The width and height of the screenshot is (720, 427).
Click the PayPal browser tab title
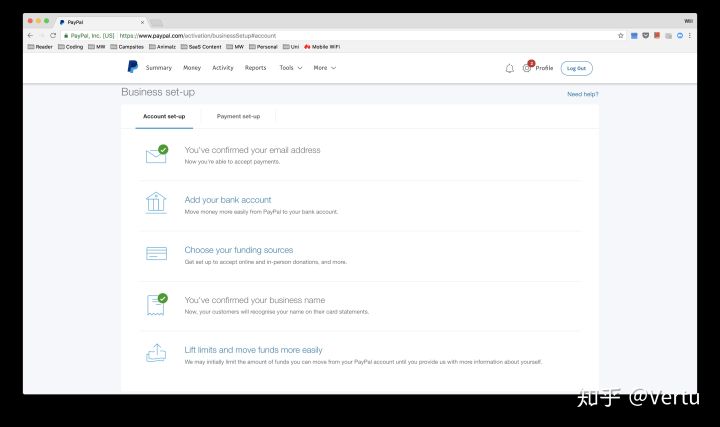click(75, 22)
